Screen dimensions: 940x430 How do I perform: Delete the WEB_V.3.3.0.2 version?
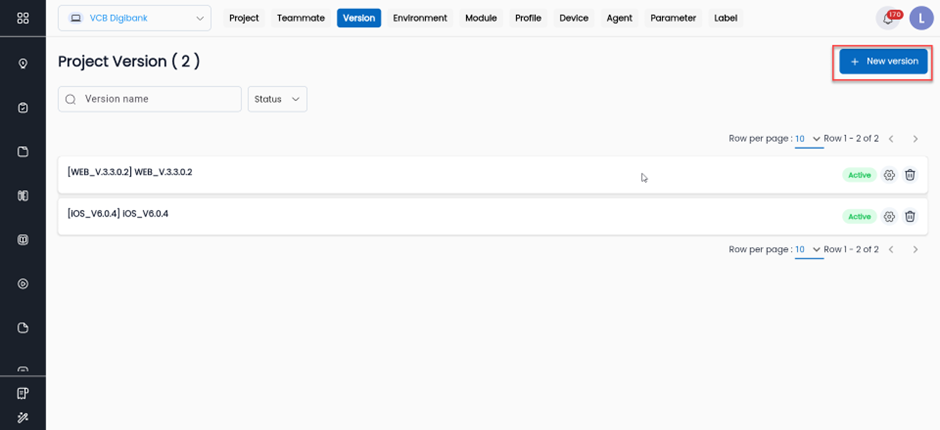[910, 175]
